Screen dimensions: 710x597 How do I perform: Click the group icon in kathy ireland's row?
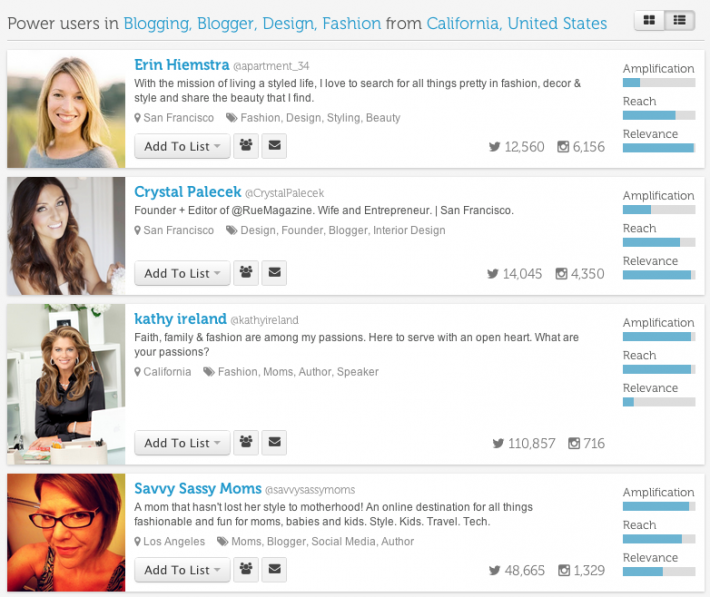pos(246,443)
